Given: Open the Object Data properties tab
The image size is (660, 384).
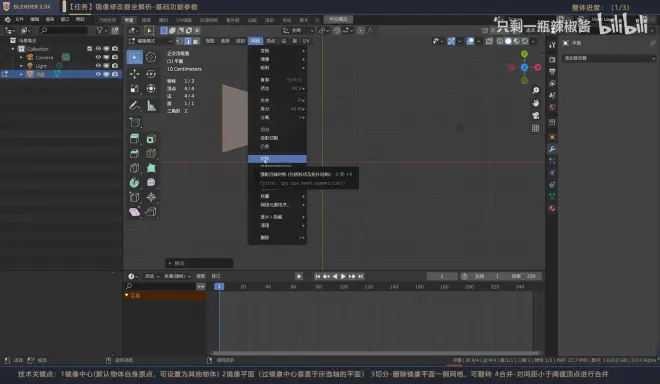Looking at the screenshot, I should [x=552, y=196].
